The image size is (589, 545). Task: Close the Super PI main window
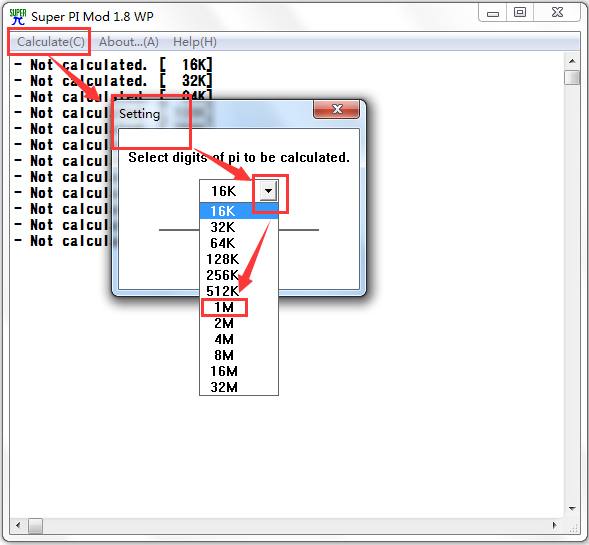pos(557,13)
